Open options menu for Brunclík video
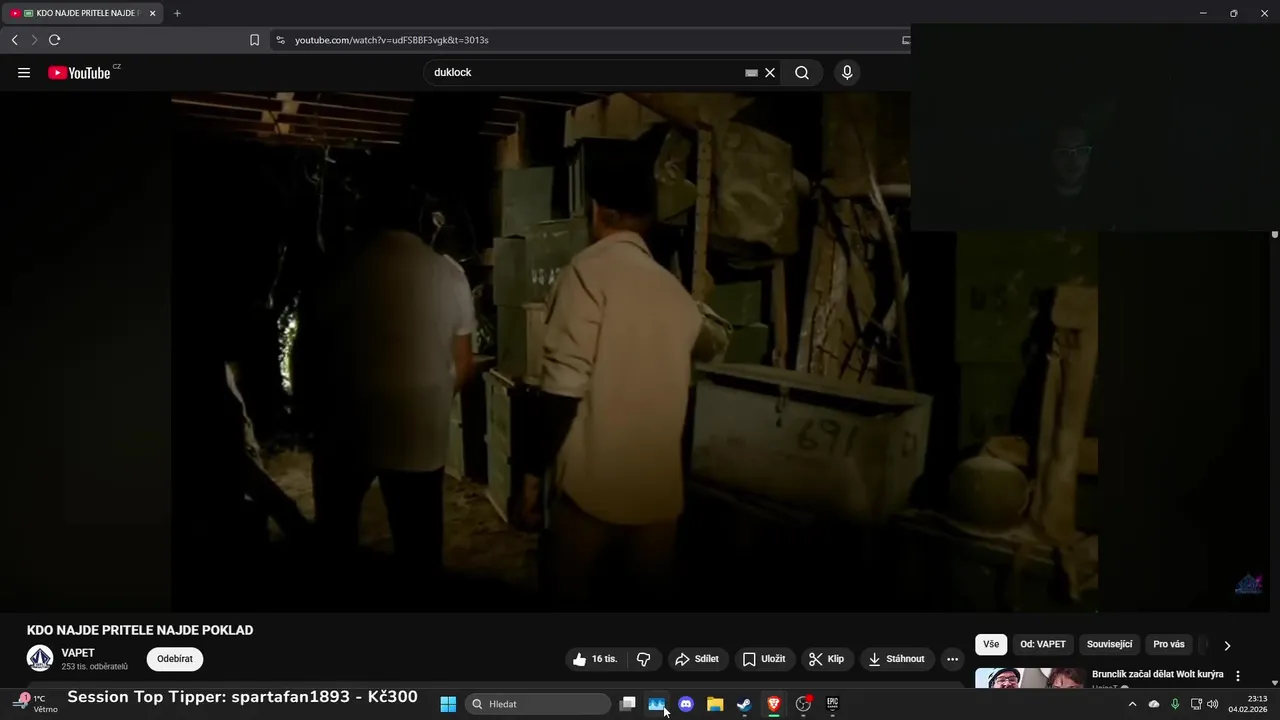1280x720 pixels. coord(1238,676)
